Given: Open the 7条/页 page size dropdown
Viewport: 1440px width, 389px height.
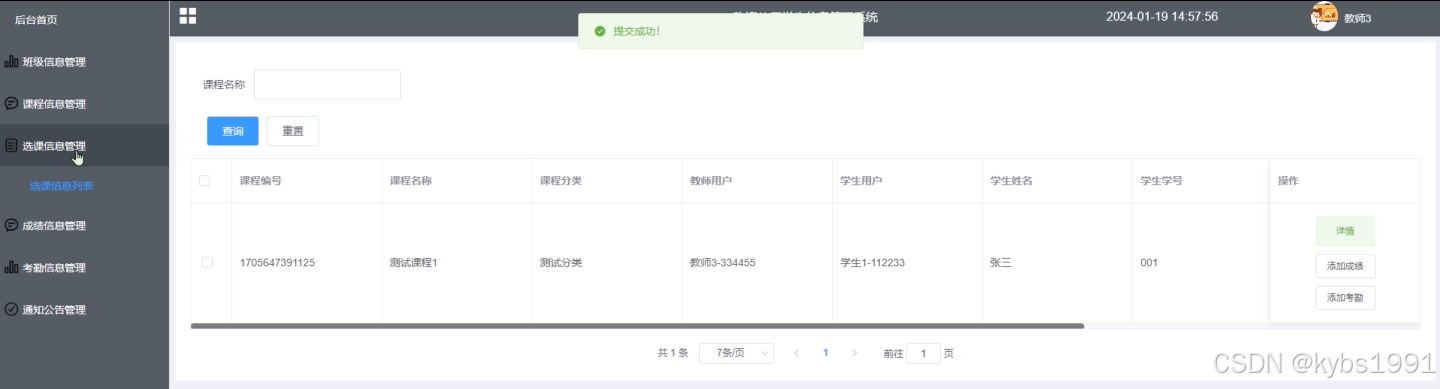Looking at the screenshot, I should coord(737,353).
